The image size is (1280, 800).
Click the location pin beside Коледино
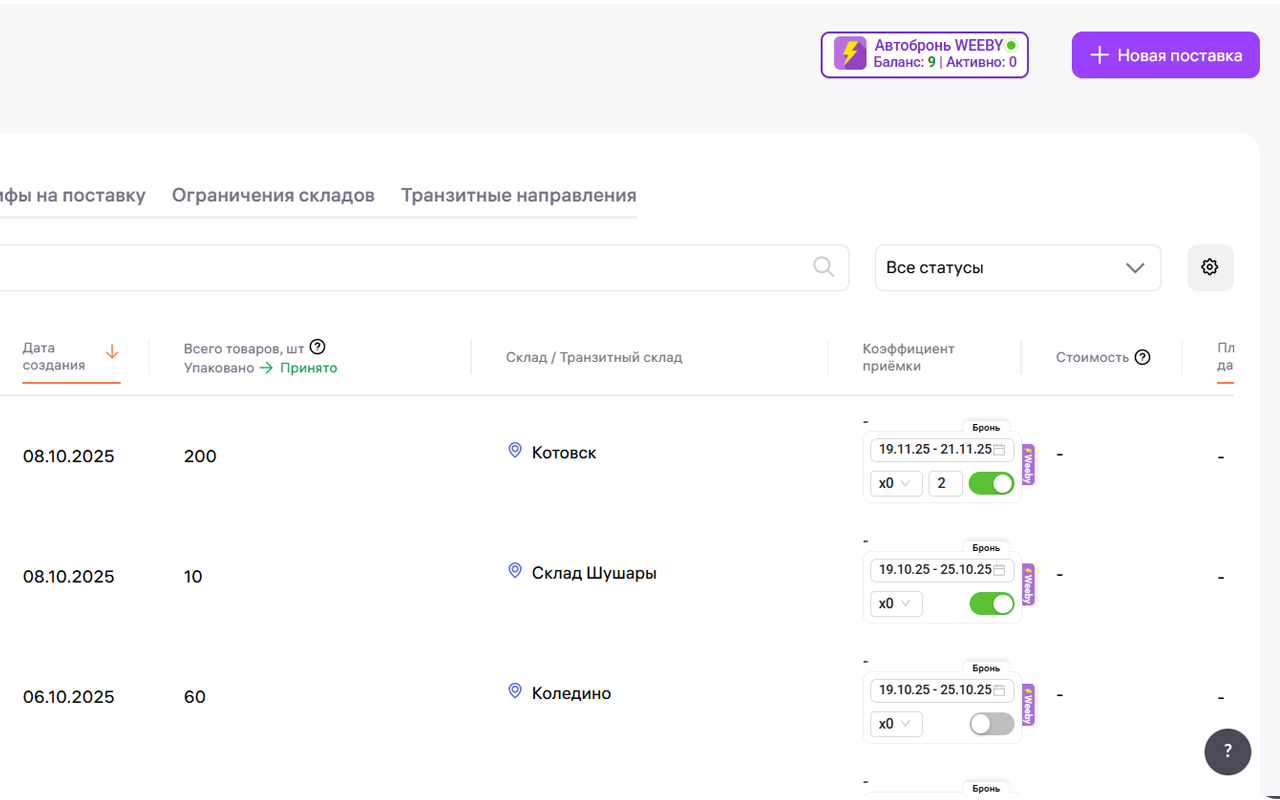[515, 691]
